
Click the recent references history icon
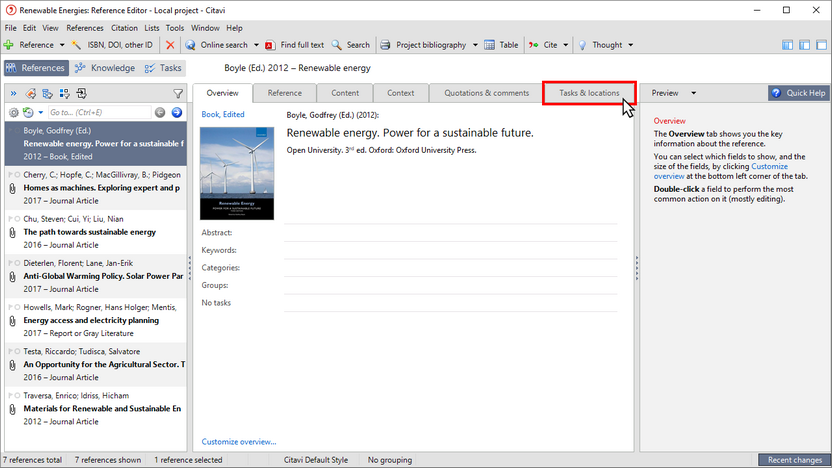coord(28,112)
